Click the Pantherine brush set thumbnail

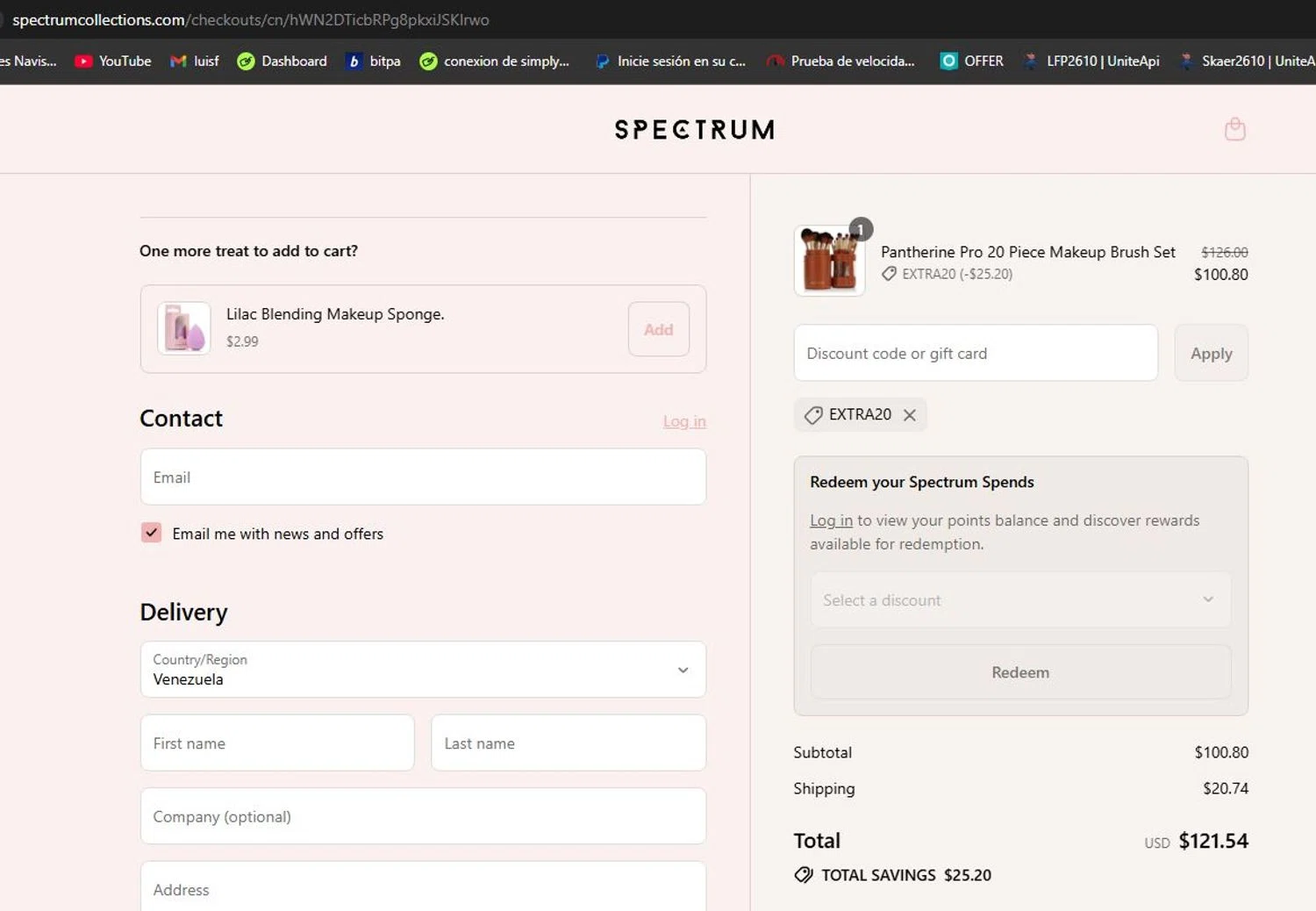click(x=829, y=261)
